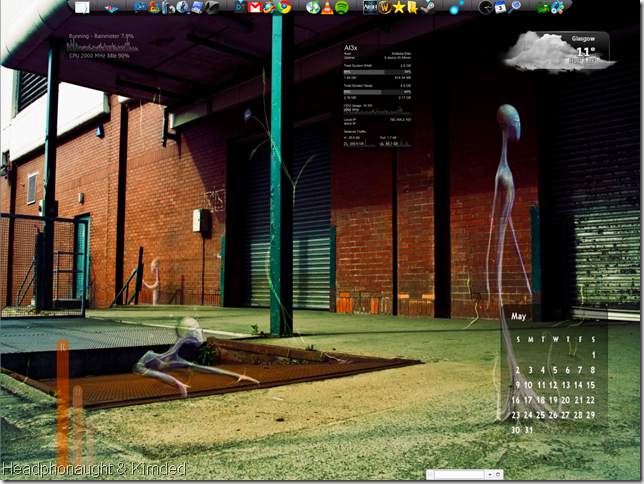Open the analog clock icon in dock
Image resolution: width=644 pixels, height=484 pixels.
click(x=485, y=7)
